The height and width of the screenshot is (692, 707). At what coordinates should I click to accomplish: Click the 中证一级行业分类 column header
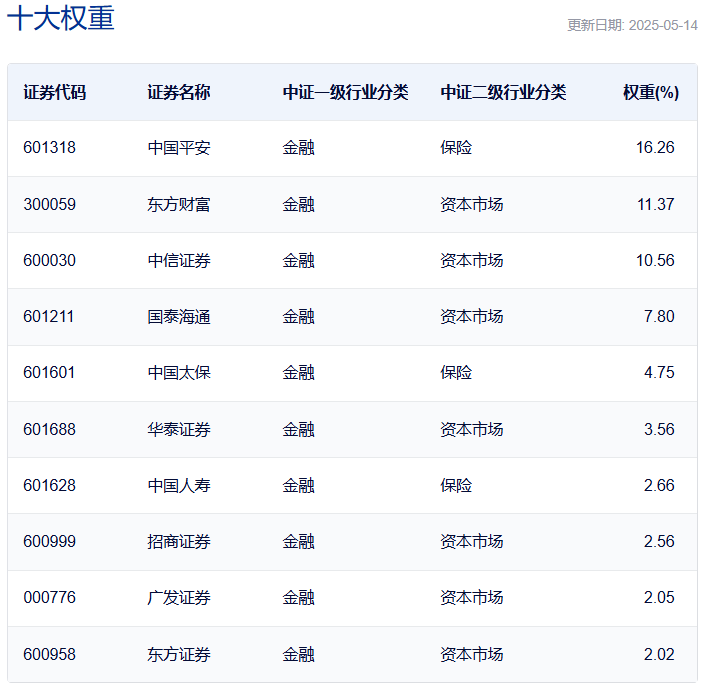345,92
